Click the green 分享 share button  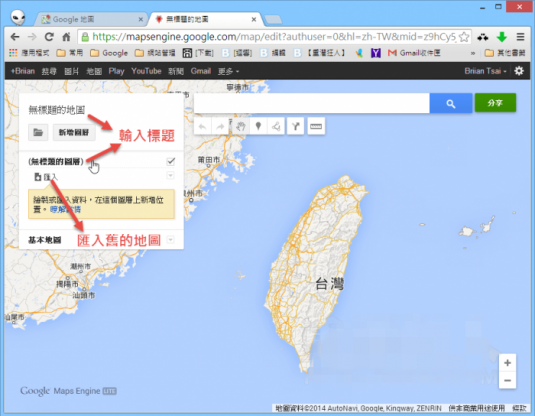(x=495, y=103)
